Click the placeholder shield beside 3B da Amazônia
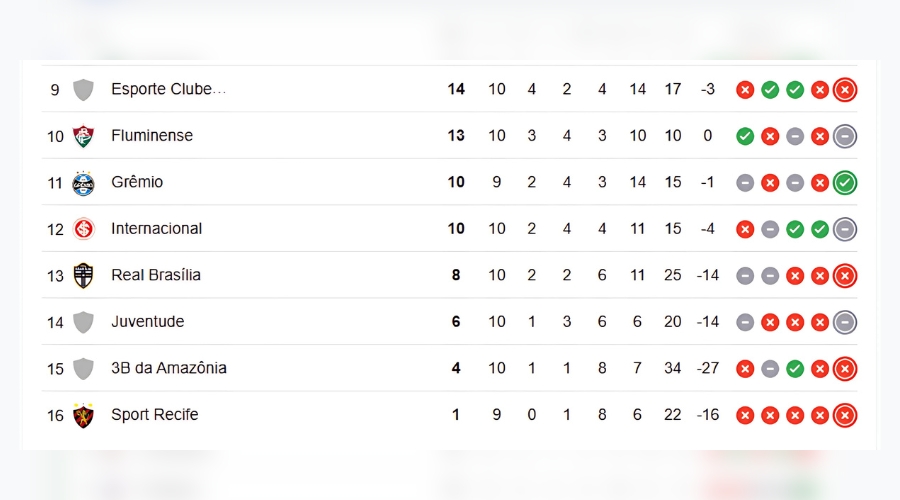The width and height of the screenshot is (900, 500). 84,368
